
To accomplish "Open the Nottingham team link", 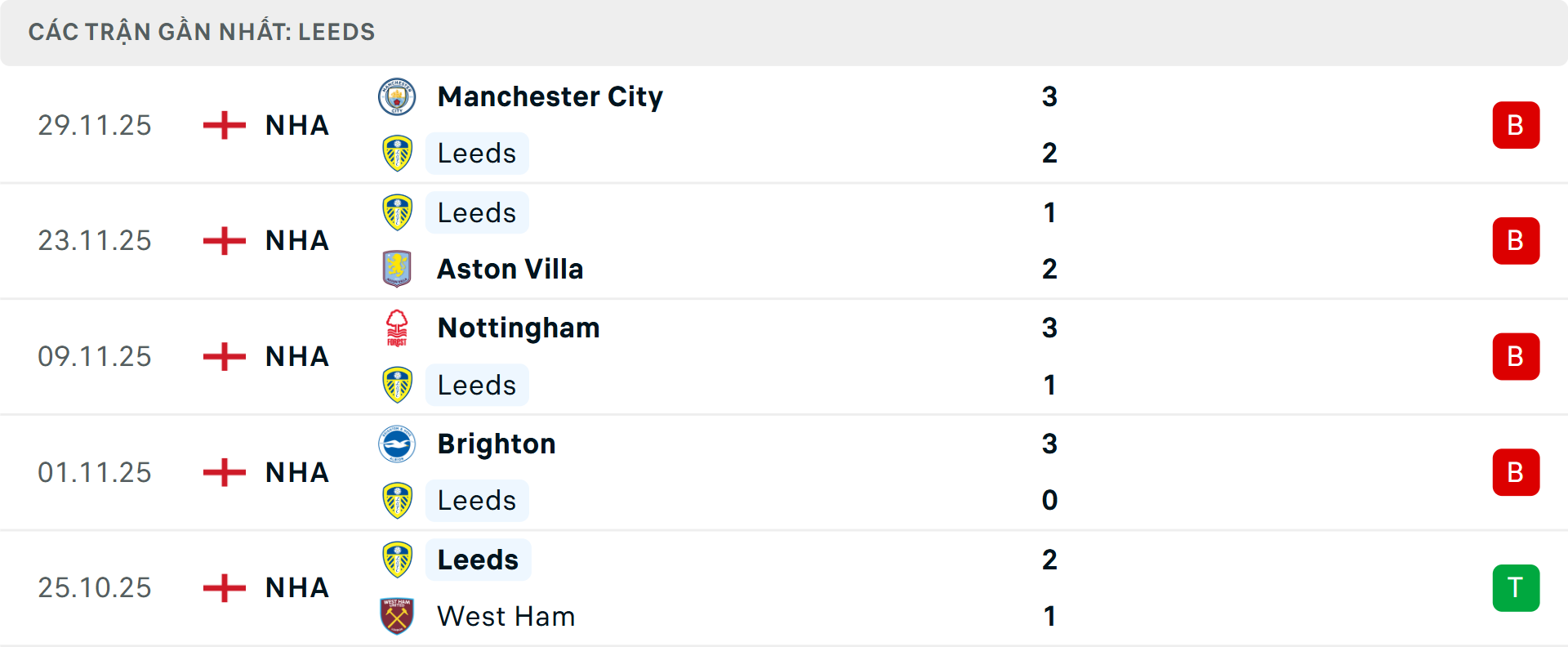I will pyautogui.click(x=519, y=328).
